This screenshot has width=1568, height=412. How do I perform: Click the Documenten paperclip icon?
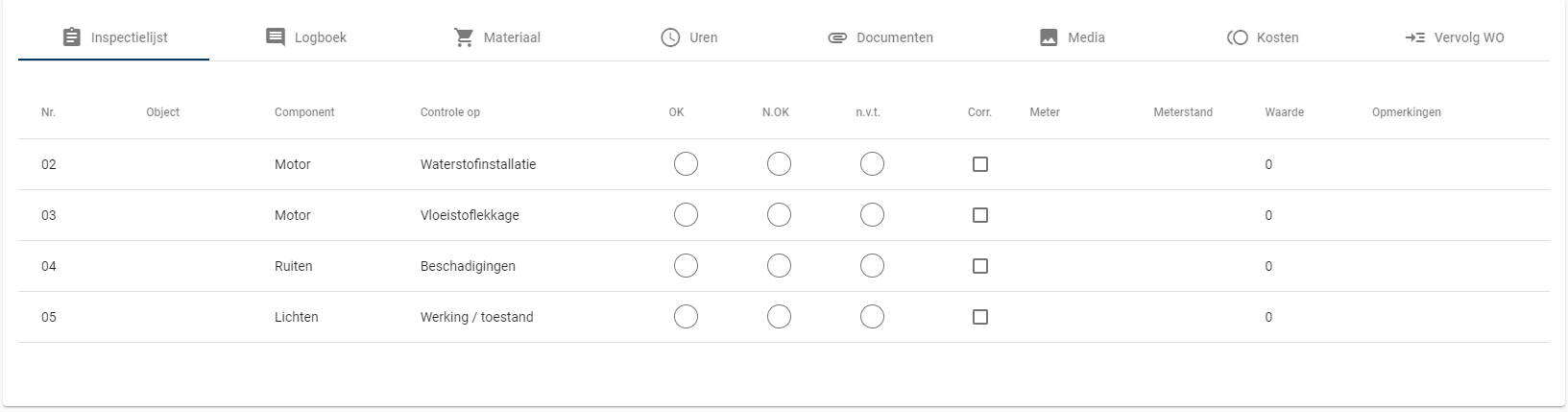click(837, 37)
